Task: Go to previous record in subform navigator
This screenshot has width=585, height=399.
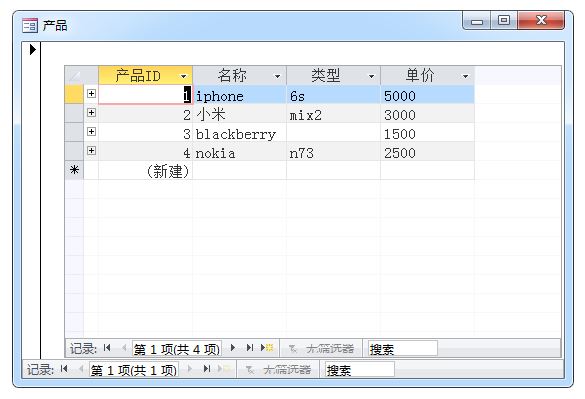Action: (124, 348)
